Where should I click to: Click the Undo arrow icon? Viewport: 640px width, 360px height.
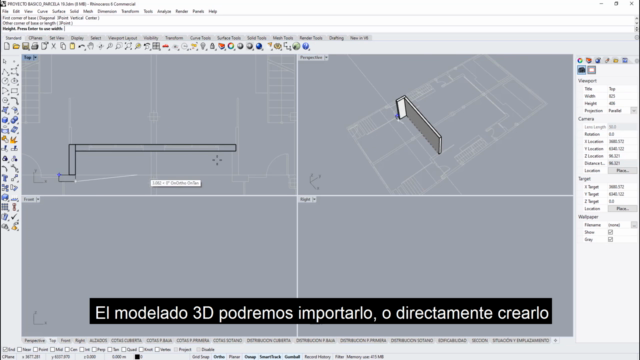82,47
